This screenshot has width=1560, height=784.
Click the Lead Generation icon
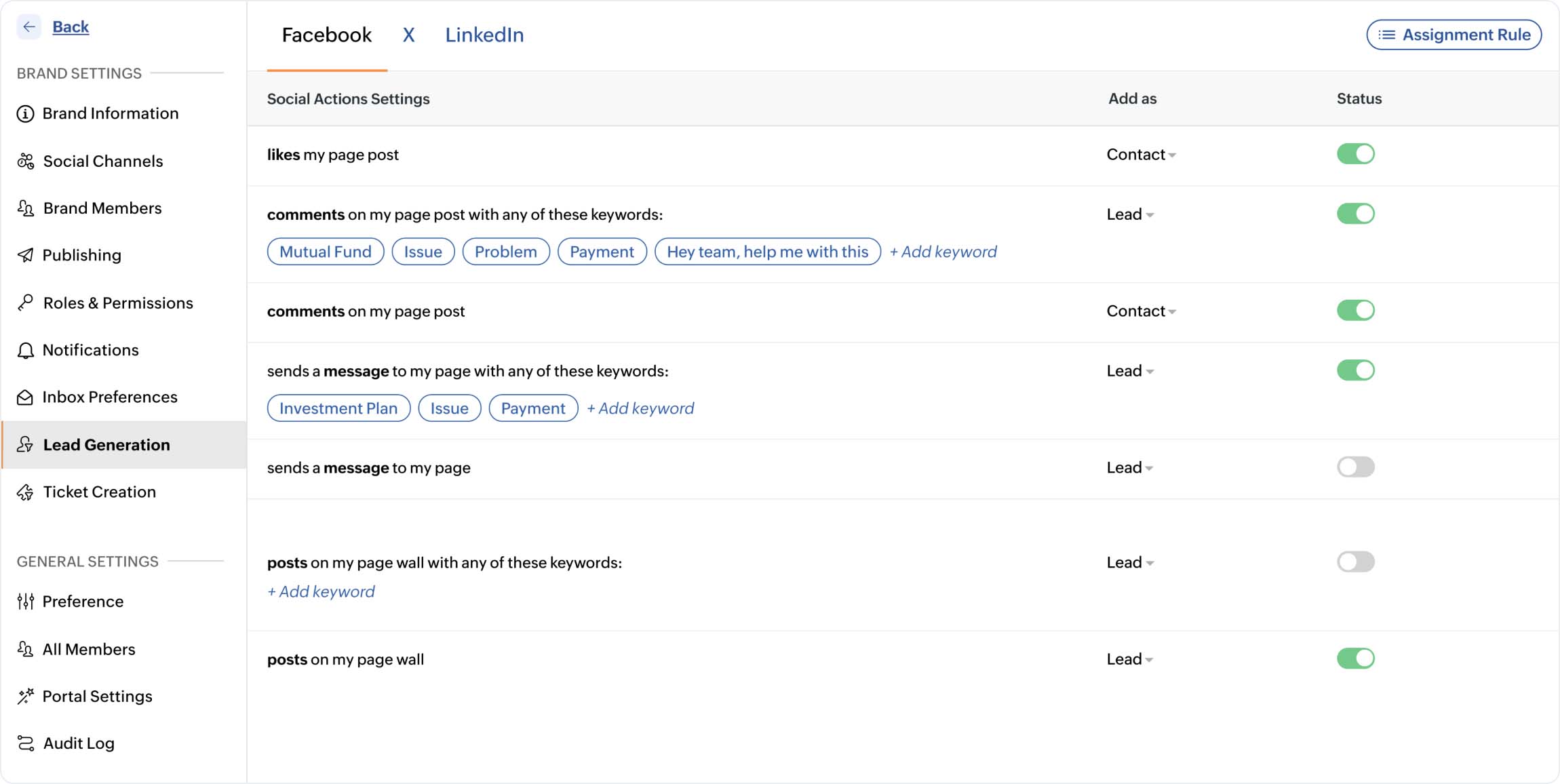tap(27, 444)
